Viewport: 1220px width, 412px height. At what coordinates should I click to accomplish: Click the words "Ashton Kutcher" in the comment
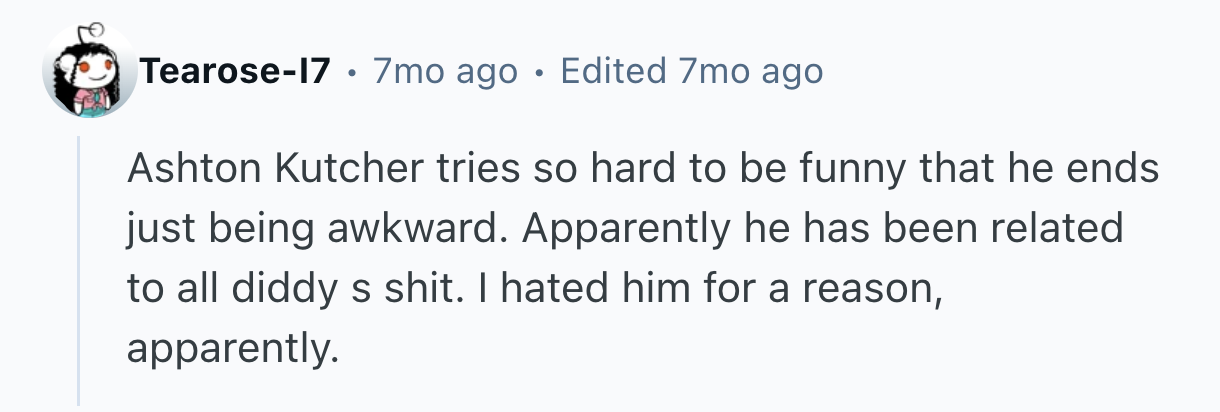point(257,170)
